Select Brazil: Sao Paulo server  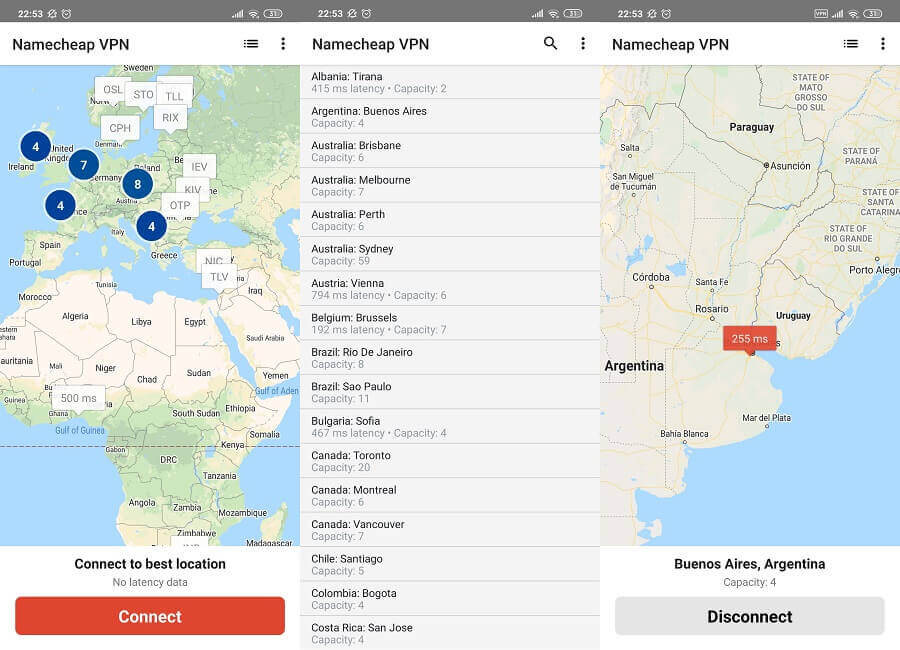(450, 392)
